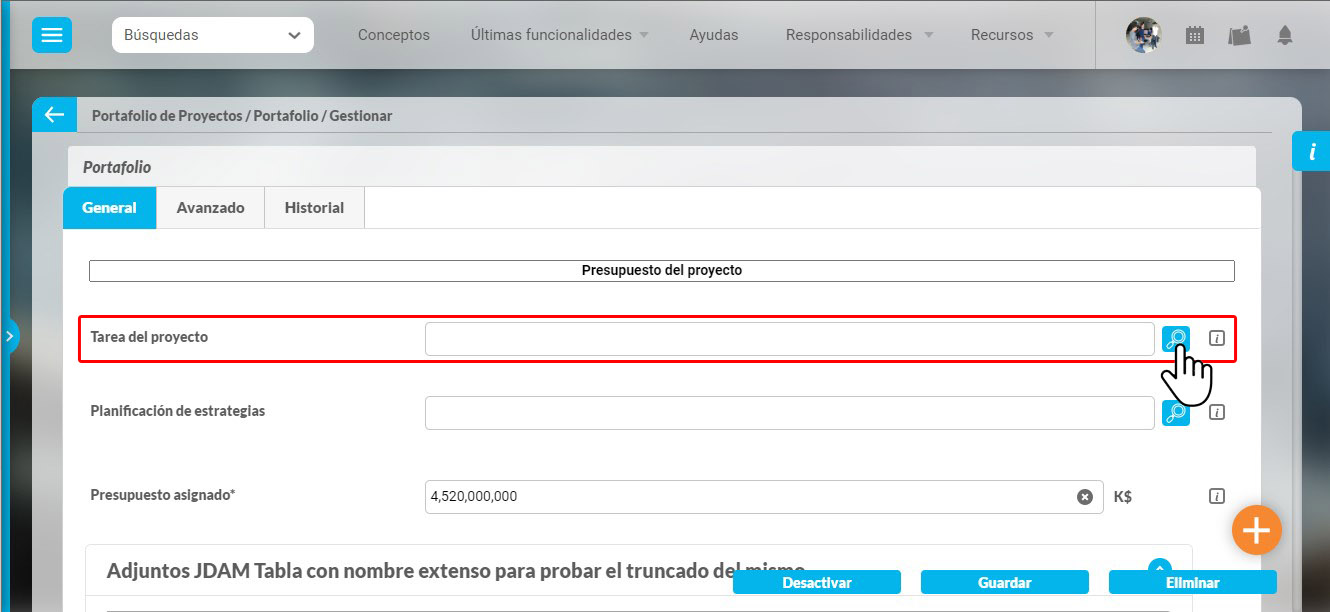Show info for Tarea del proyecto

(x=1216, y=339)
